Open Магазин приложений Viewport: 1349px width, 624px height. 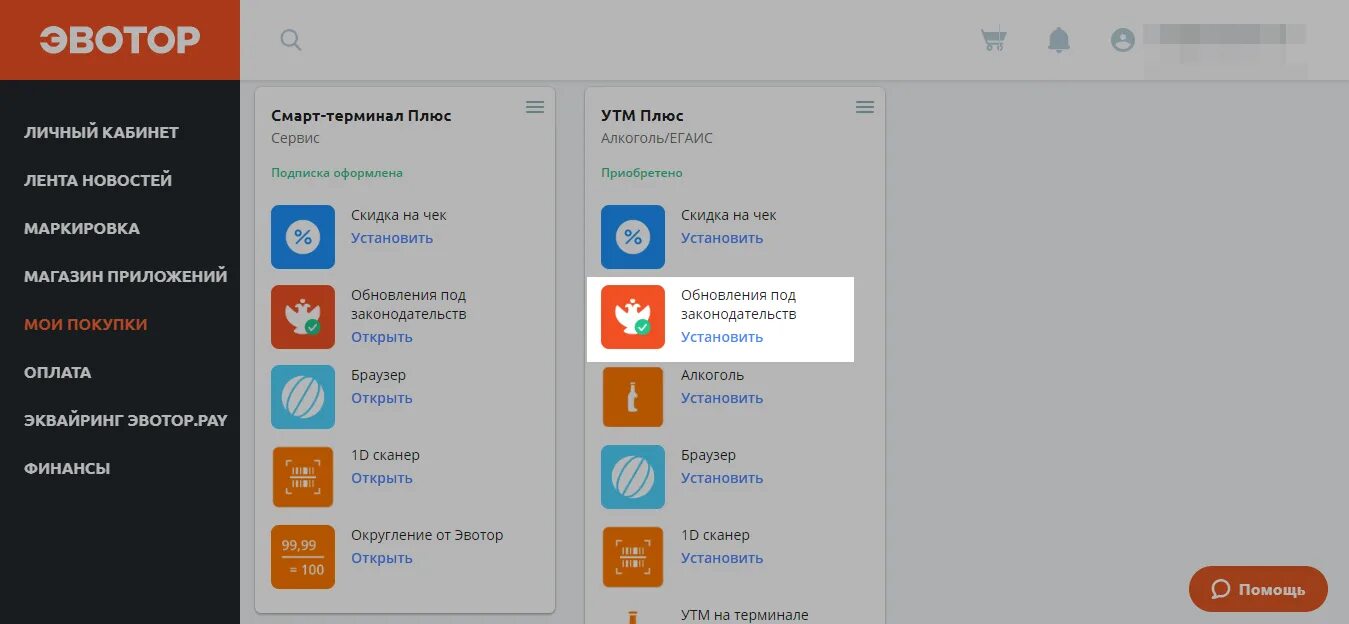coord(126,276)
